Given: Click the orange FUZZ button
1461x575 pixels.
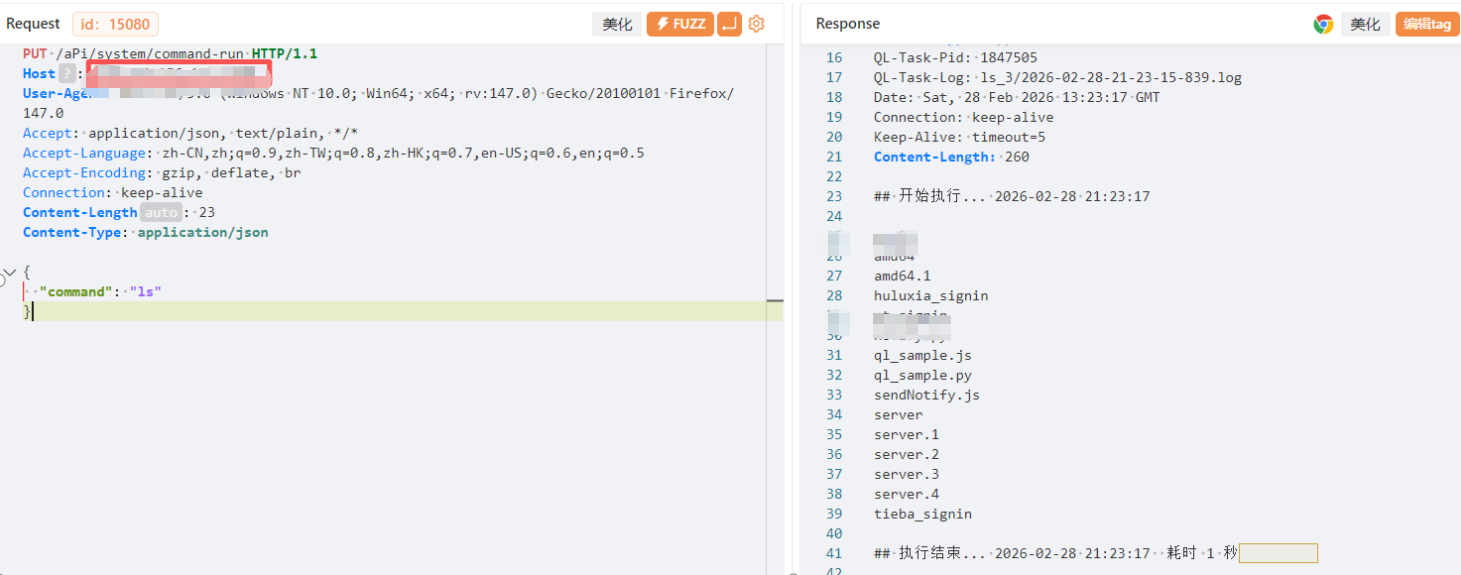Looking at the screenshot, I should [x=680, y=24].
